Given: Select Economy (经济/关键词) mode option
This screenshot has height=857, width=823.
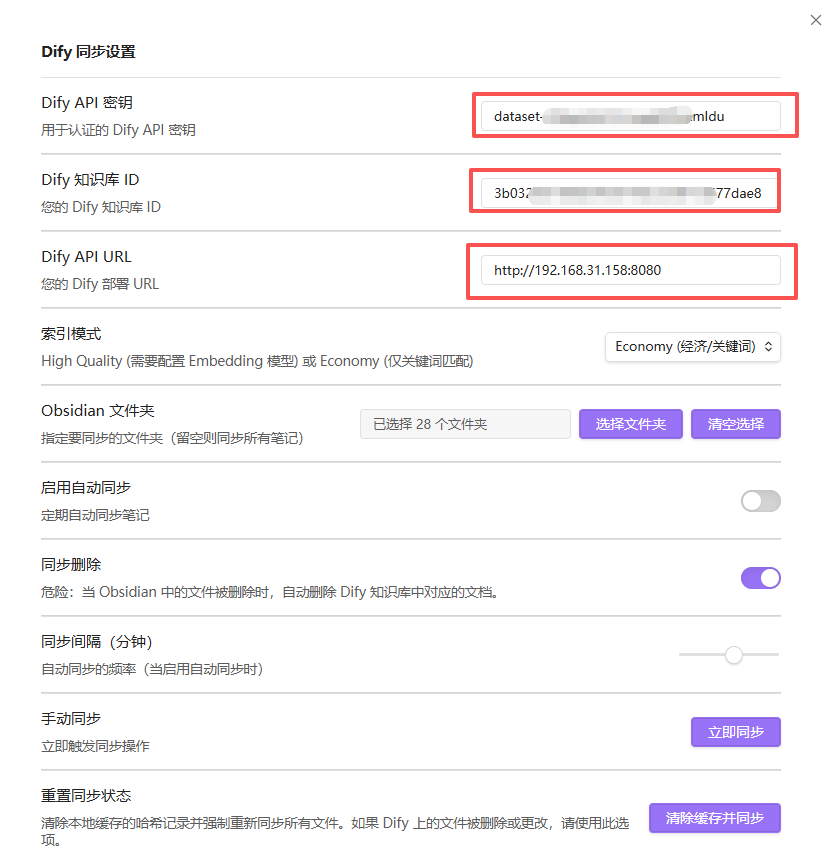Looking at the screenshot, I should (680, 346).
